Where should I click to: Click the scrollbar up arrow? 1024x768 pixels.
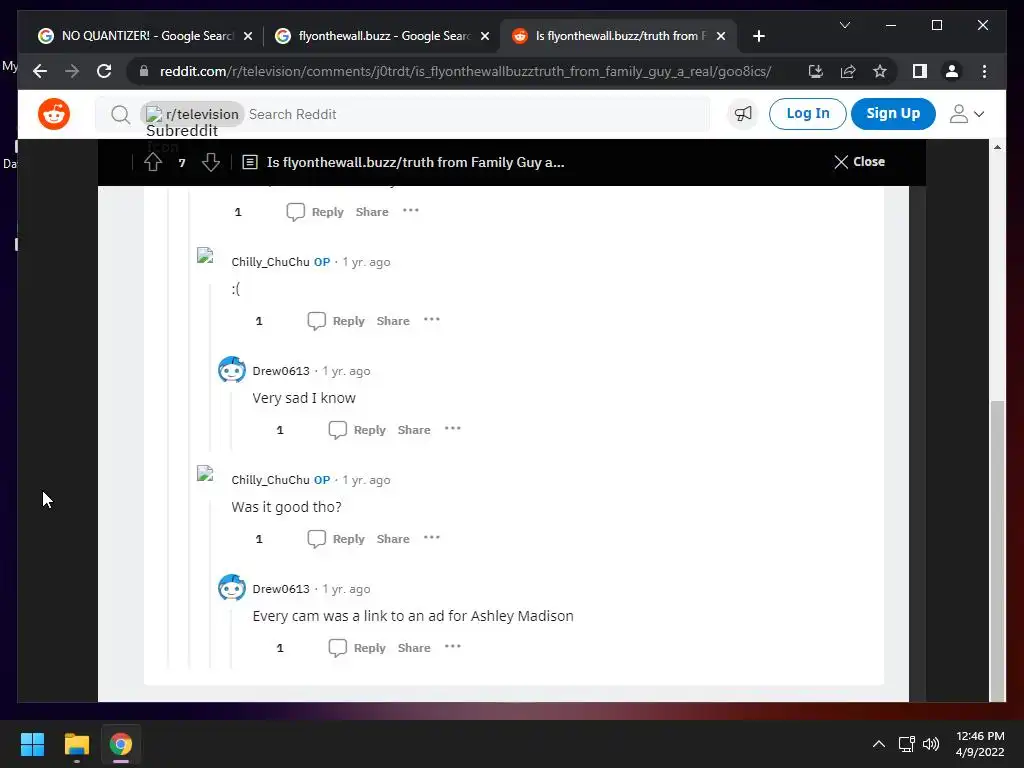click(997, 147)
